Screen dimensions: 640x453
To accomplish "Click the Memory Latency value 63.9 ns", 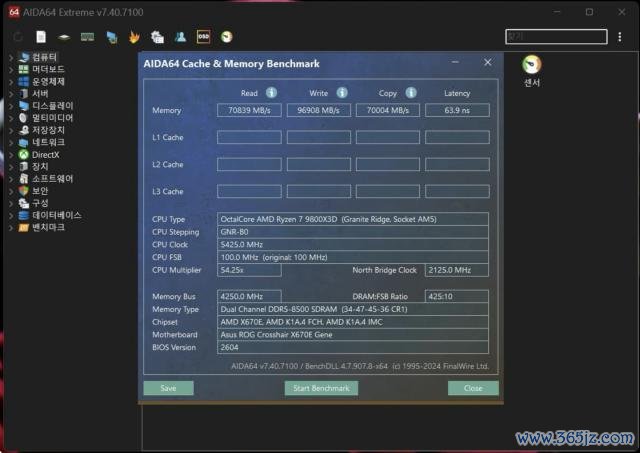I will 457,110.
